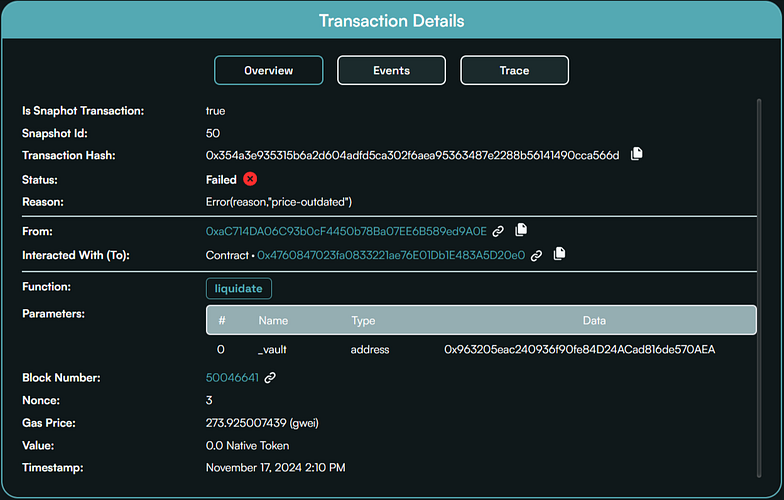Click the 'Failed' status text
This screenshot has width=784, height=500.
(221, 180)
